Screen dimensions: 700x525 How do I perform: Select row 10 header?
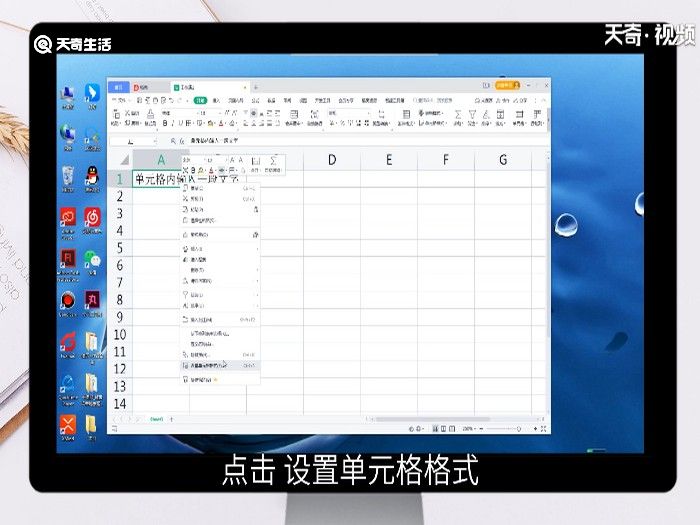pos(120,334)
